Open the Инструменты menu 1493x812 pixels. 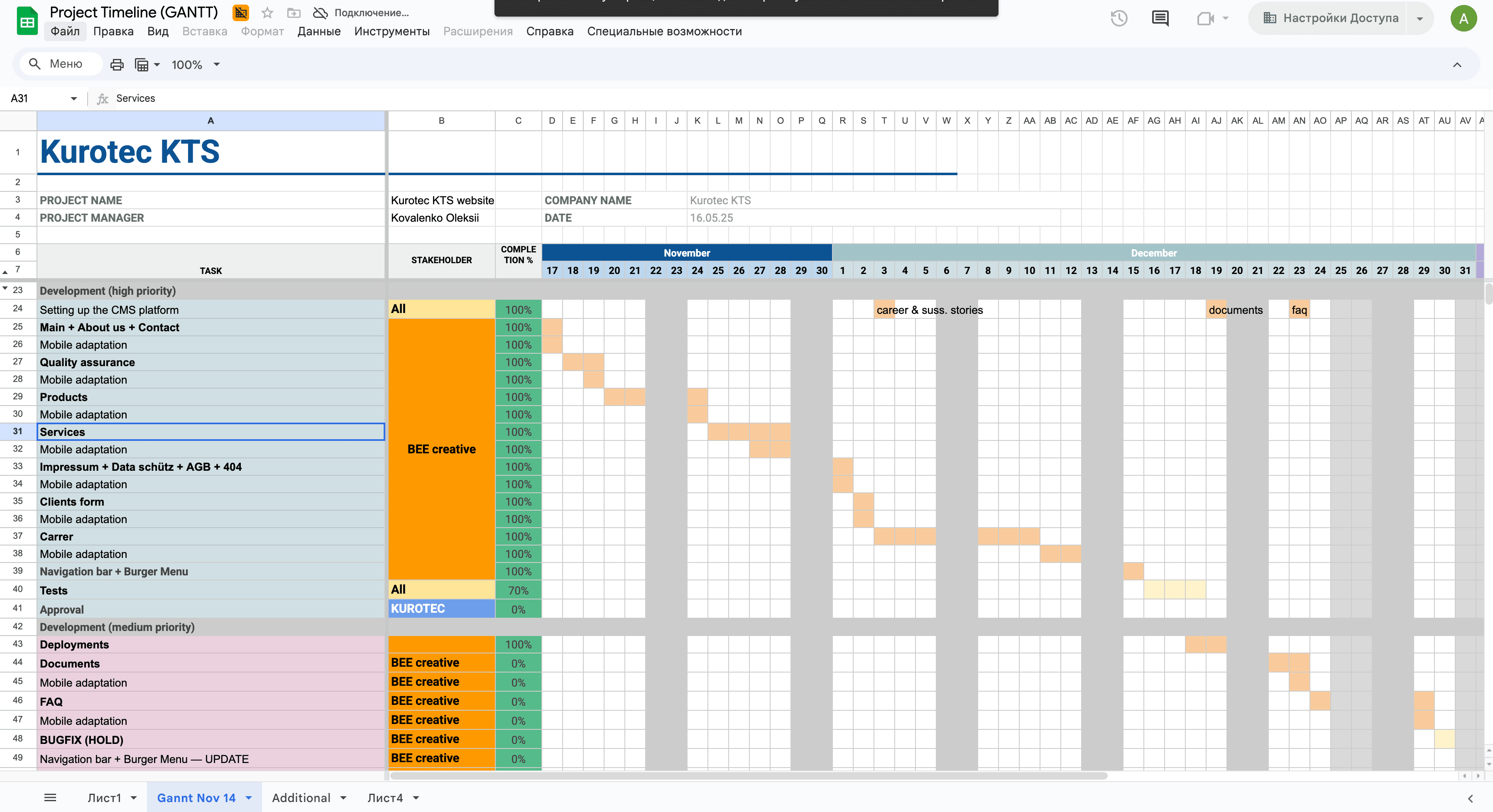(x=392, y=31)
